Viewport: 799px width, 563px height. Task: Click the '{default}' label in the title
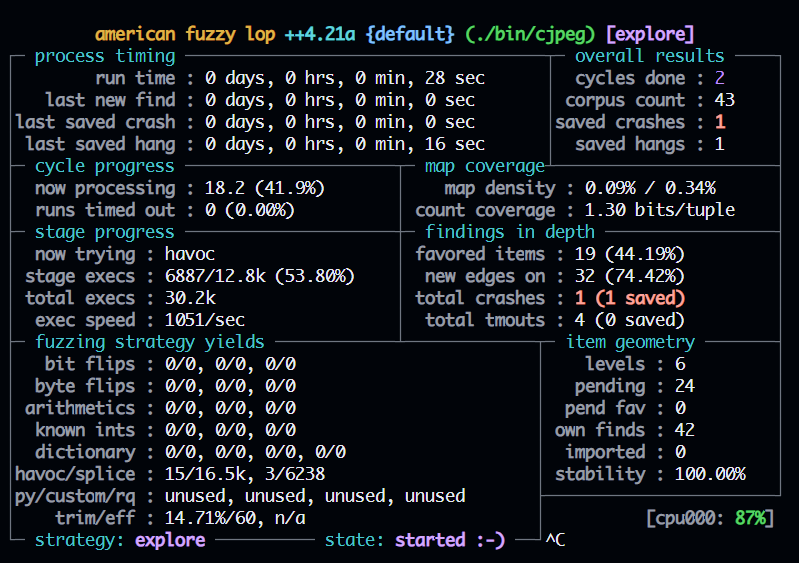point(410,34)
